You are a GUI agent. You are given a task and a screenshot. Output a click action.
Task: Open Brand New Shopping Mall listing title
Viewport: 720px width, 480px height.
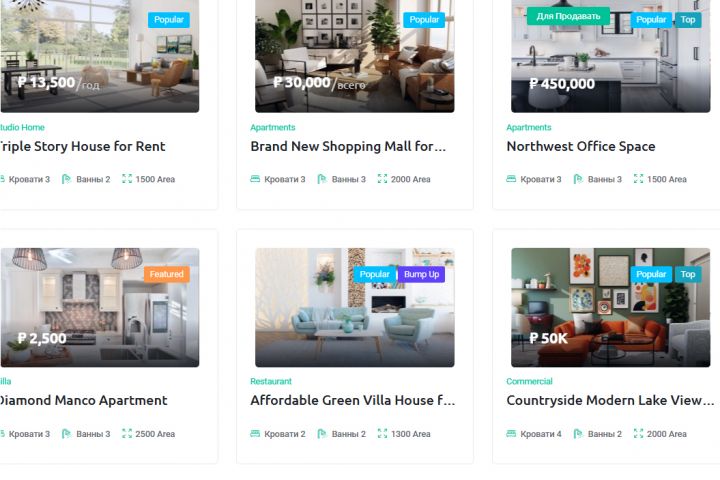[x=348, y=146]
